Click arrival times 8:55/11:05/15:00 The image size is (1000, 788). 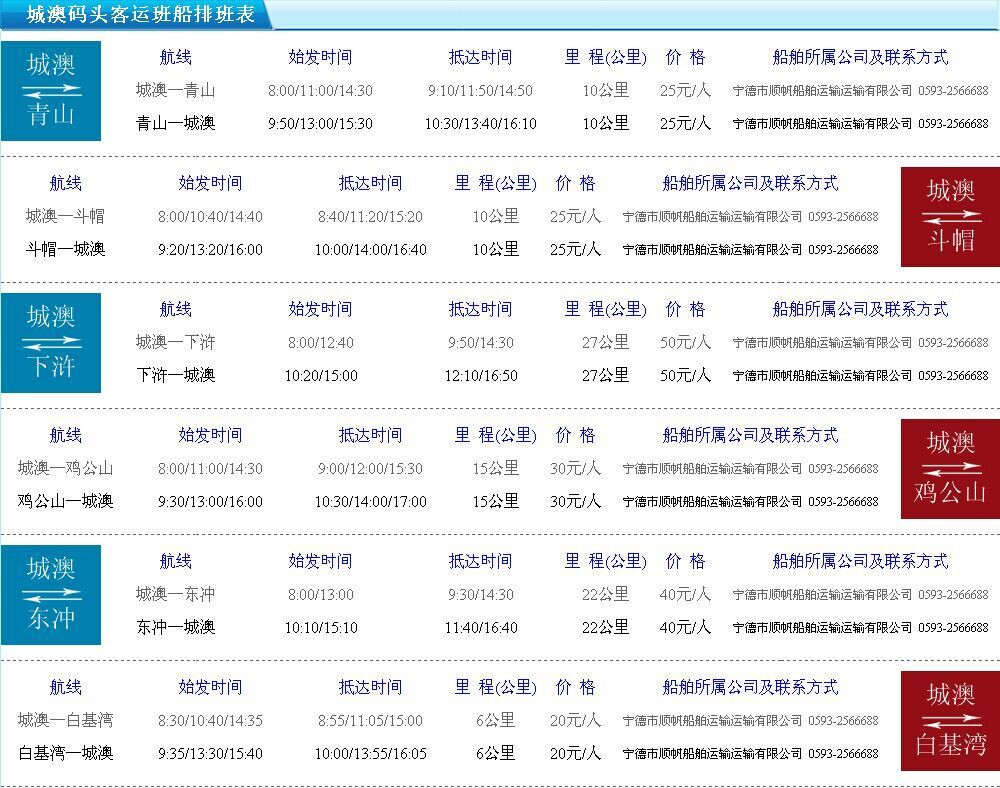[x=370, y=720]
